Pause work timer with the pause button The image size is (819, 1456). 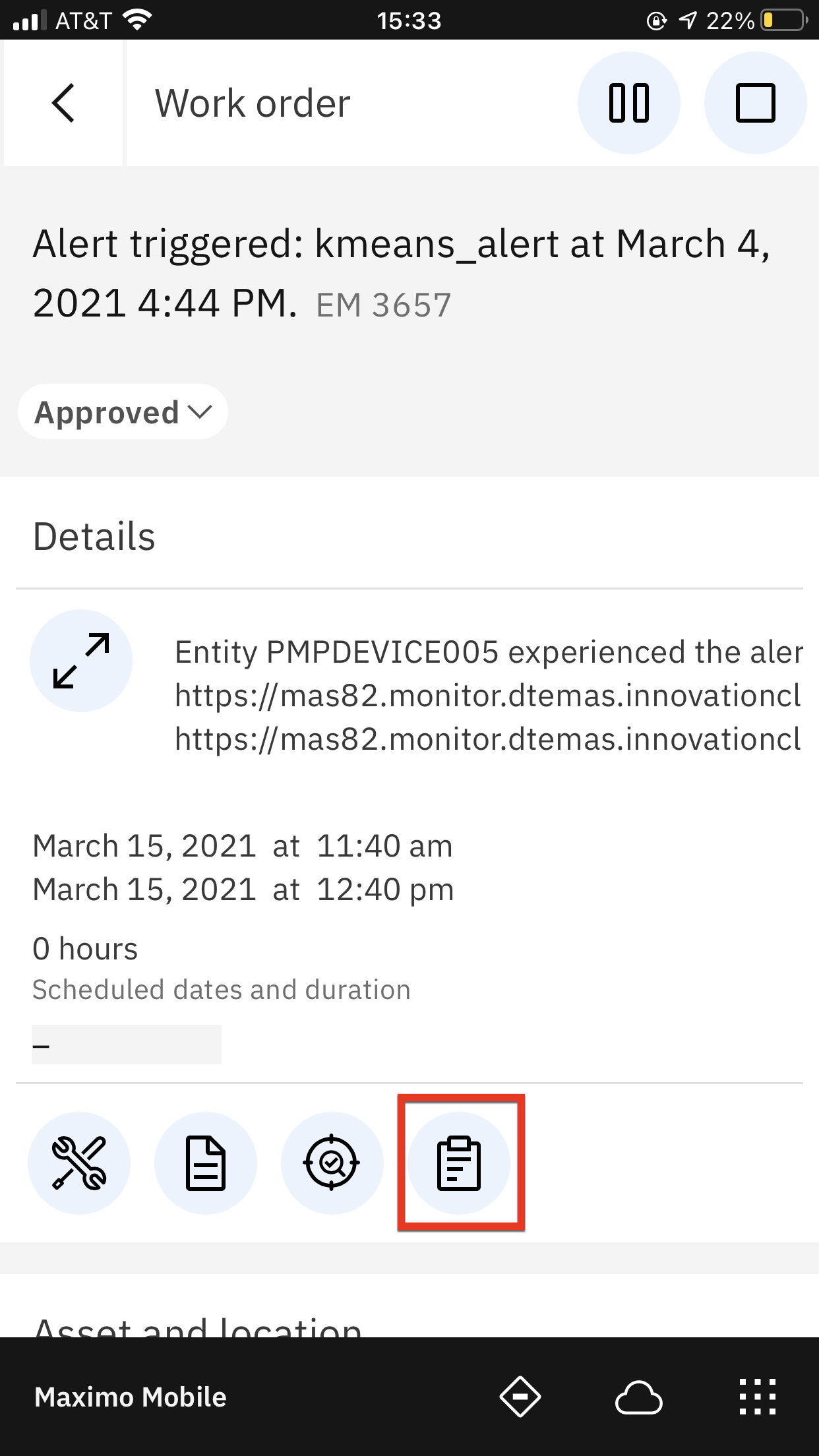tap(629, 103)
